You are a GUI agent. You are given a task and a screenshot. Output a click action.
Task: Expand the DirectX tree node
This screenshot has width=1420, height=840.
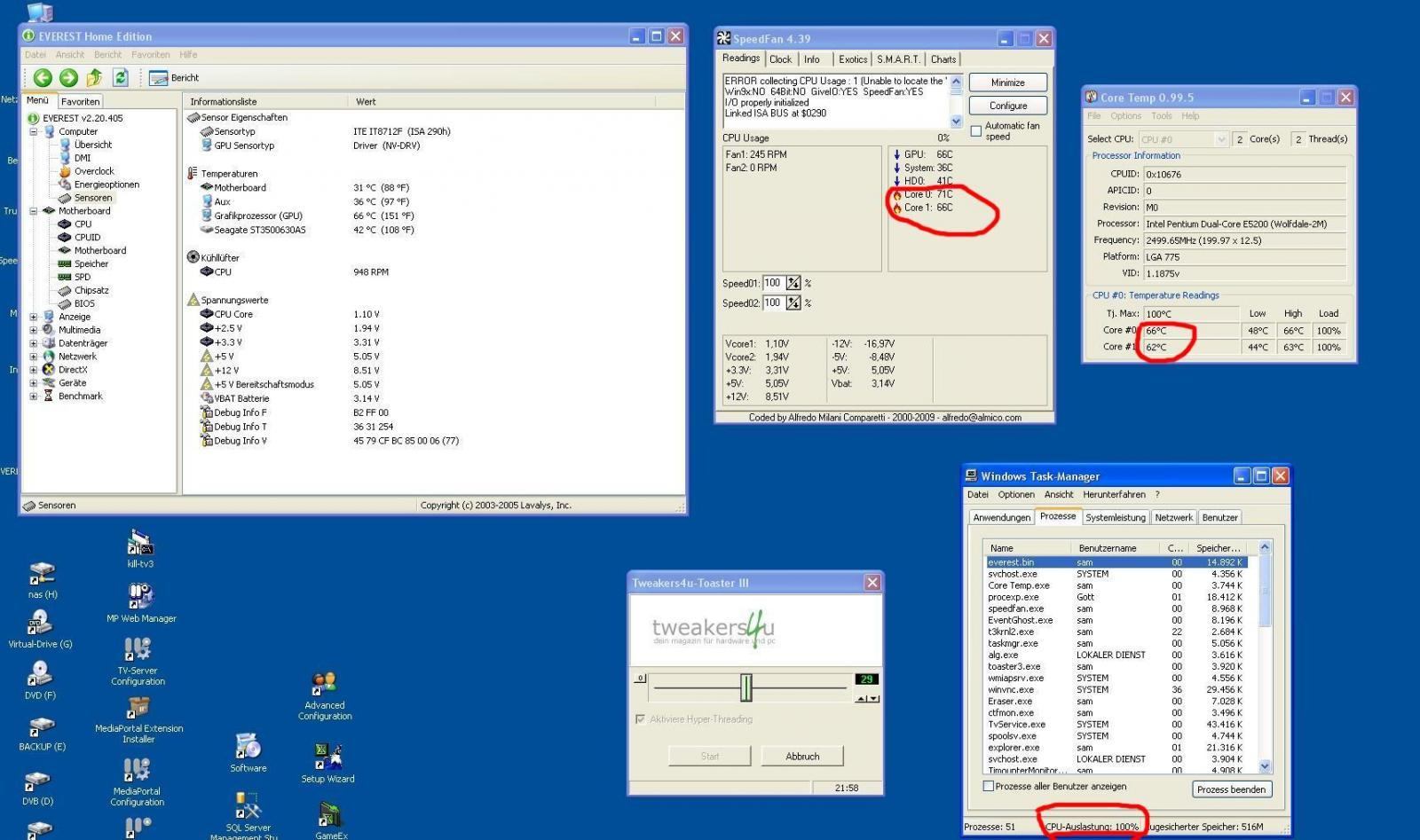[x=34, y=370]
